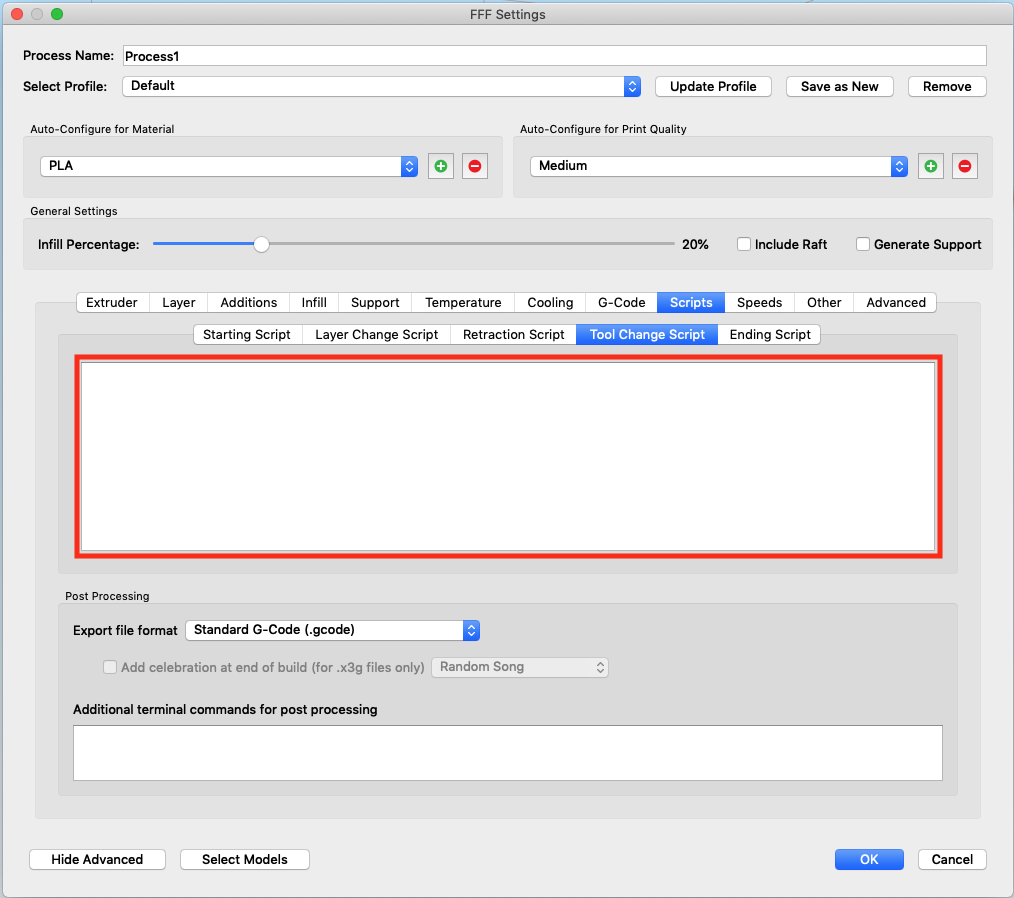Switch to the Infill tab
This screenshot has width=1014, height=898.
[x=314, y=303]
